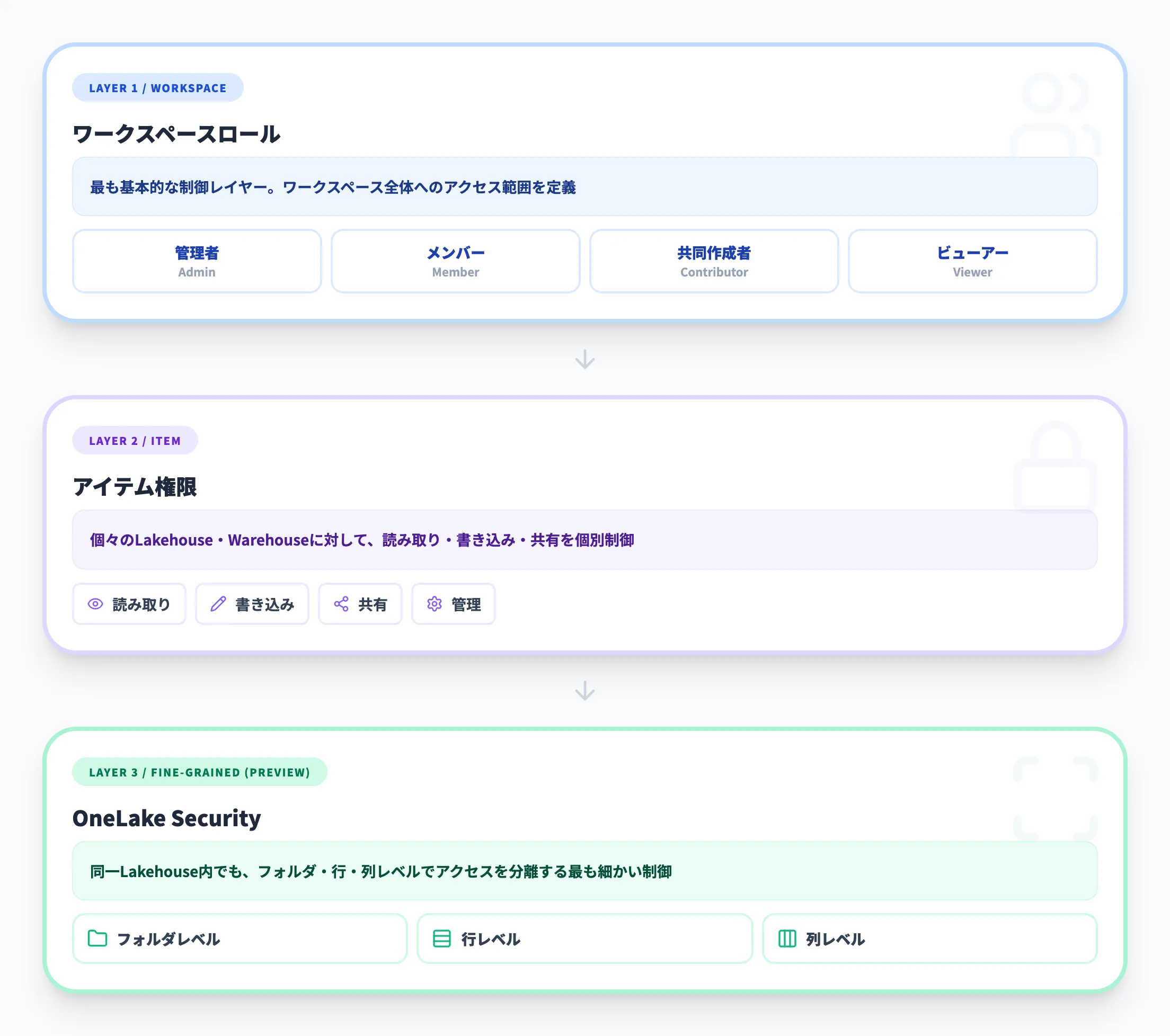The image size is (1170, 1036).
Task: Click the column icon in 列レベル
Action: point(786,939)
